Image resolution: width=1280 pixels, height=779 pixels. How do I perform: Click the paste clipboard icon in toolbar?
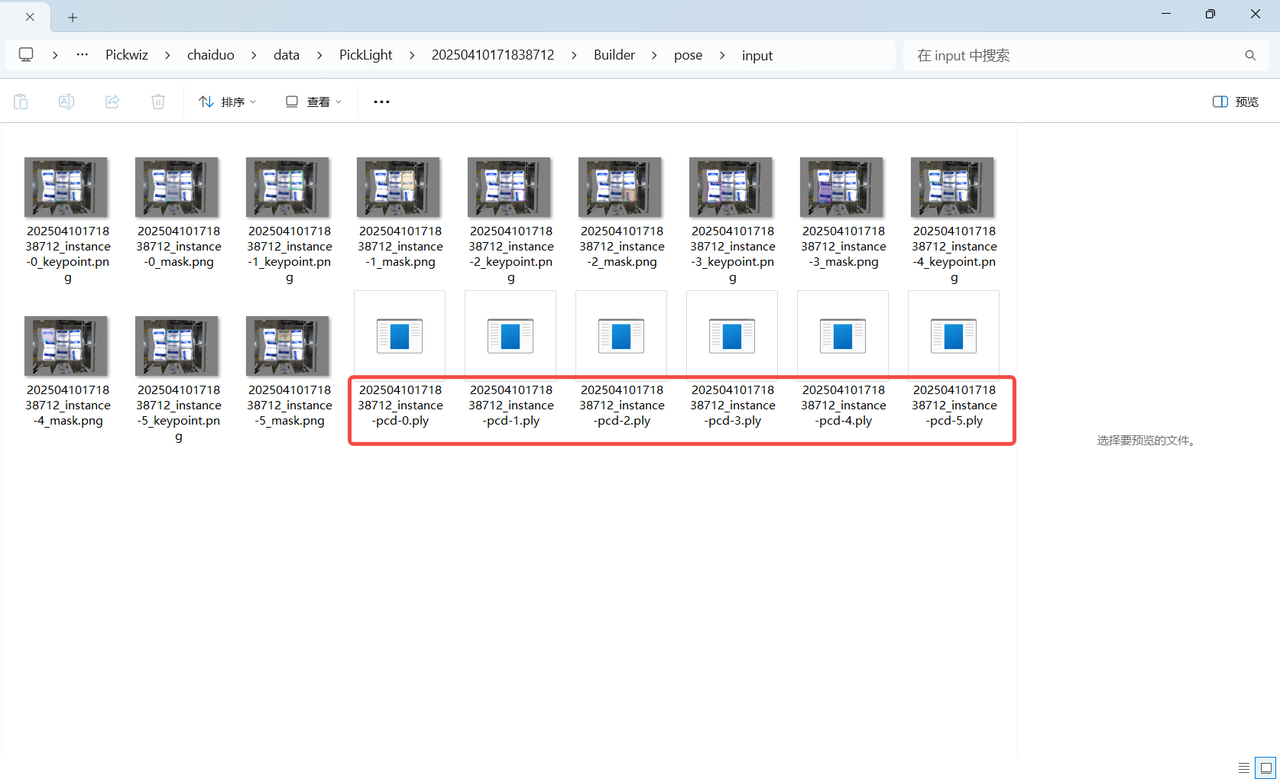21,102
